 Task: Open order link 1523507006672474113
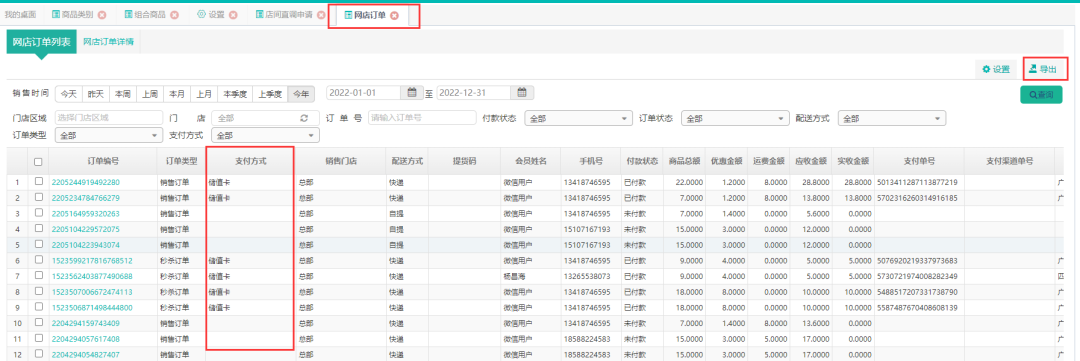point(92,291)
